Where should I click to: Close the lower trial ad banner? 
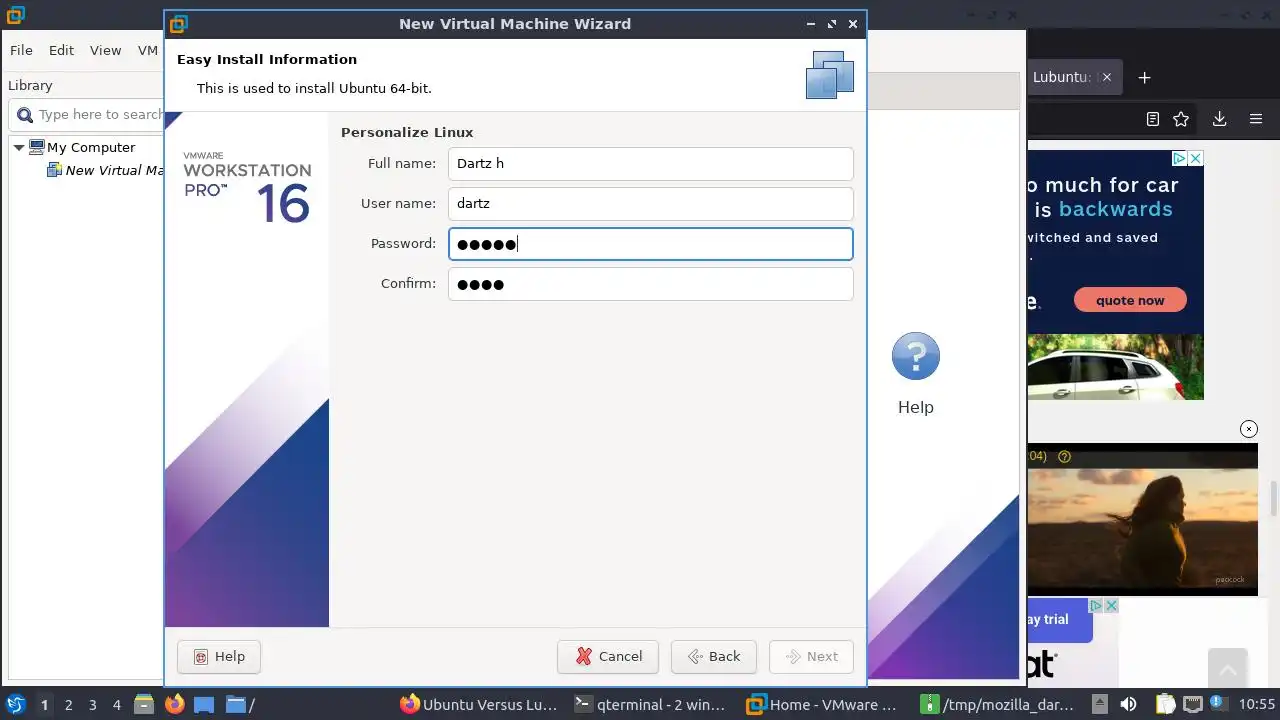click(x=1110, y=606)
